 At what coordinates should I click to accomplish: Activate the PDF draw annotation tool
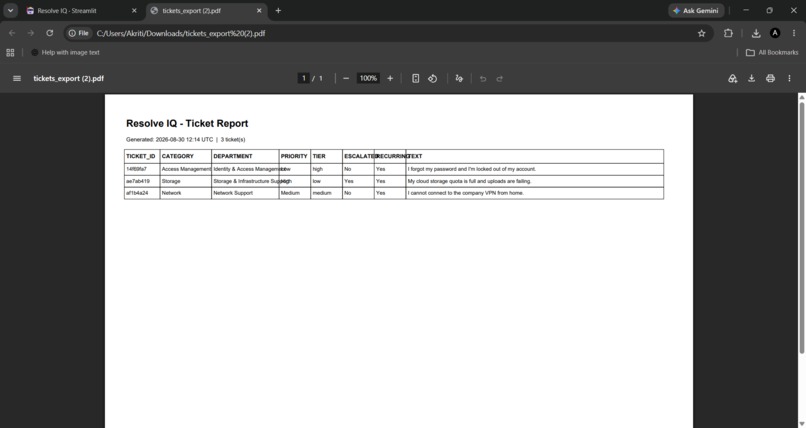(x=459, y=79)
